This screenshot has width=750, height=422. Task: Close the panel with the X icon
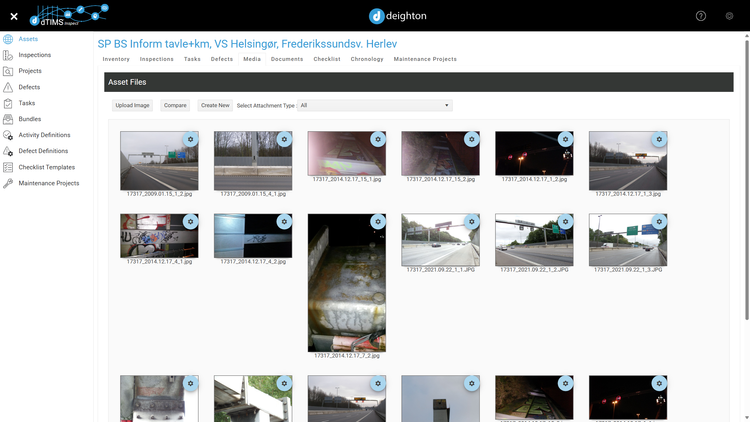coord(14,17)
